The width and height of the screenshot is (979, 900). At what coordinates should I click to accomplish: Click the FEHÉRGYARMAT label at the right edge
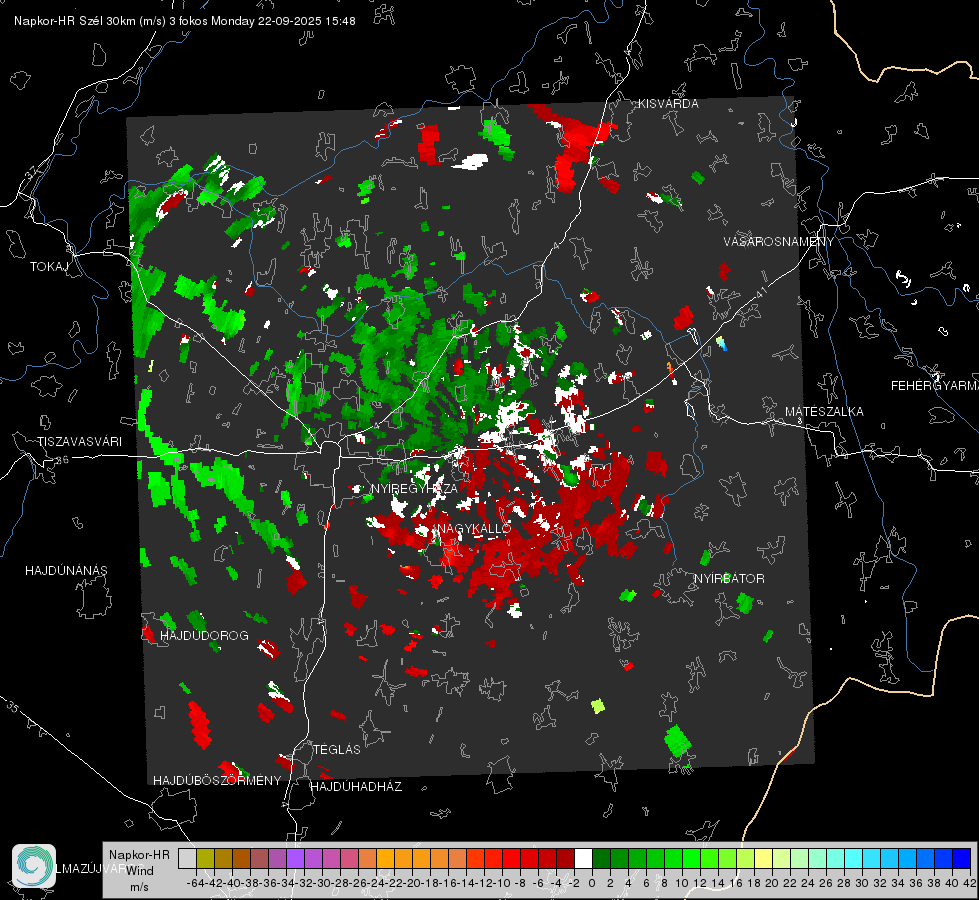(935, 386)
